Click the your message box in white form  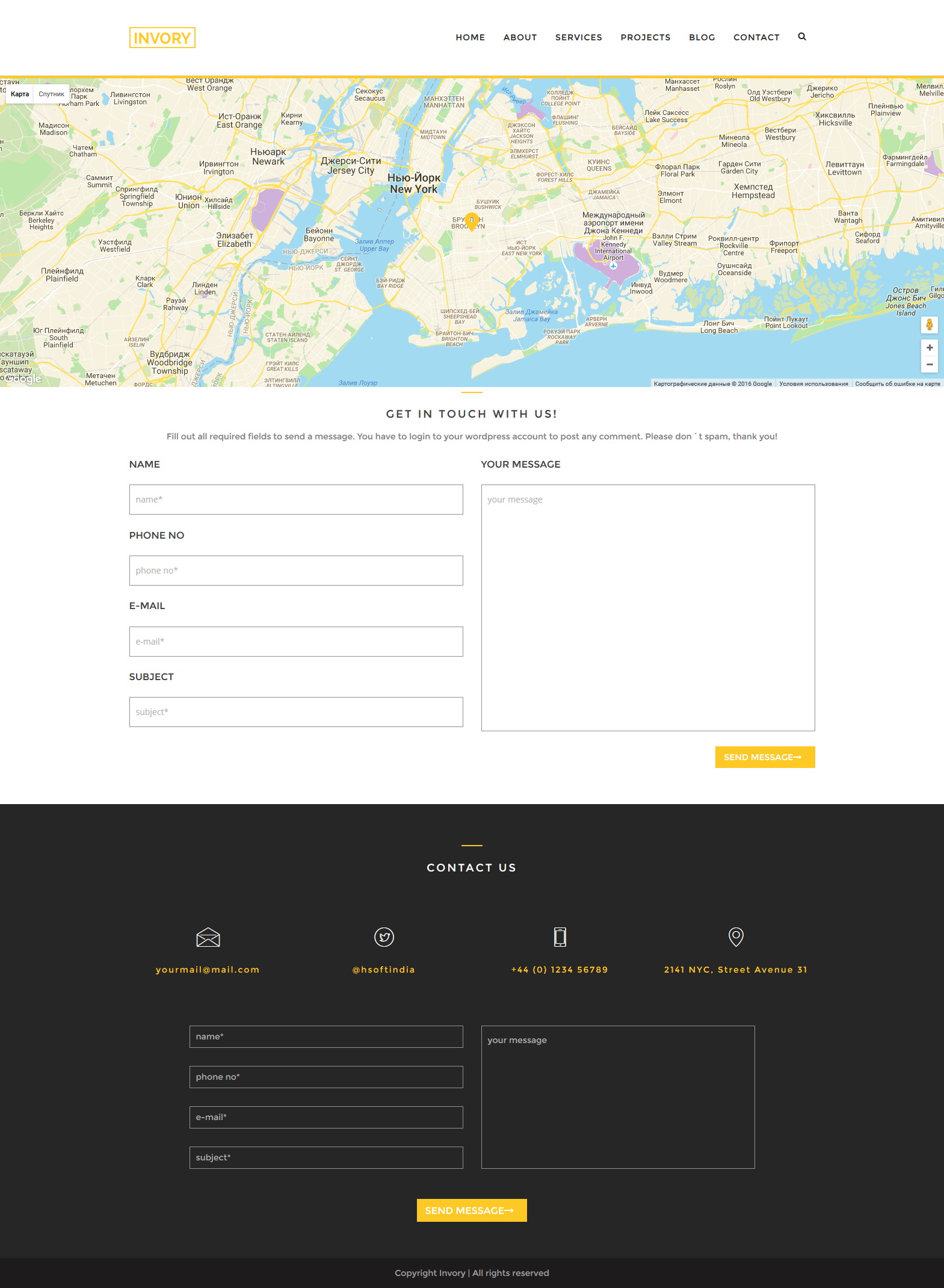(x=648, y=608)
